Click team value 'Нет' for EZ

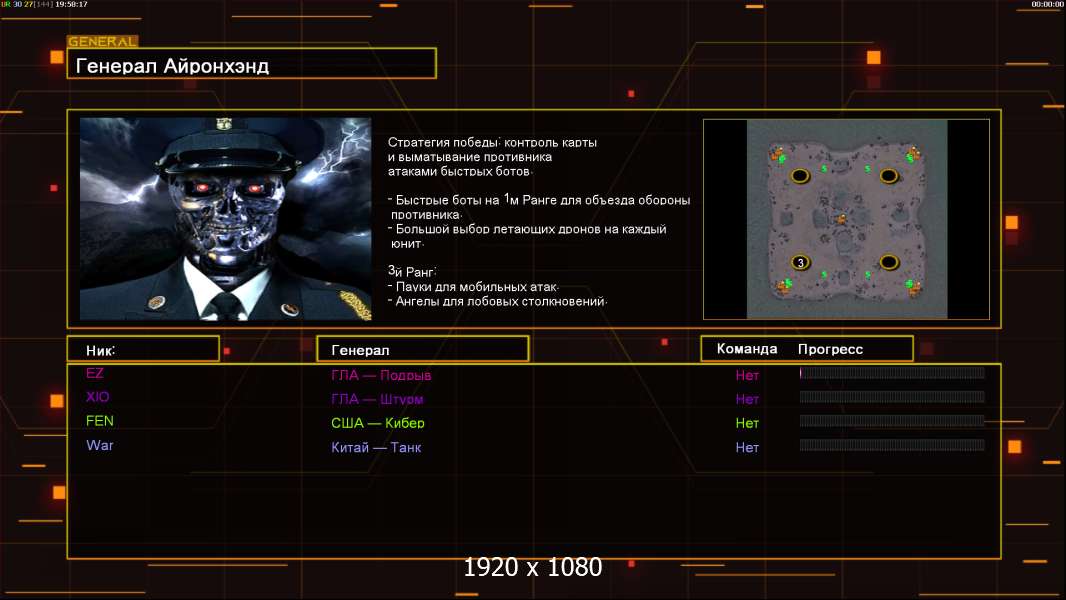click(x=746, y=375)
